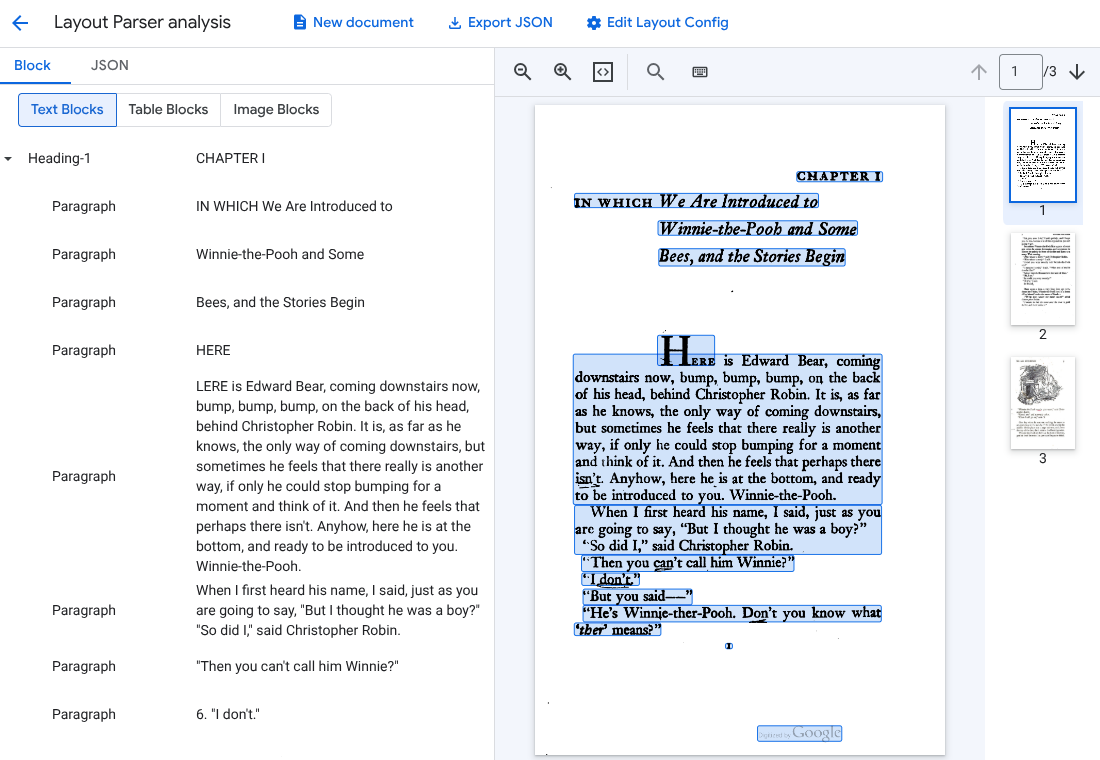Click the keyboard shortcuts icon
The height and width of the screenshot is (760, 1100).
[700, 72]
